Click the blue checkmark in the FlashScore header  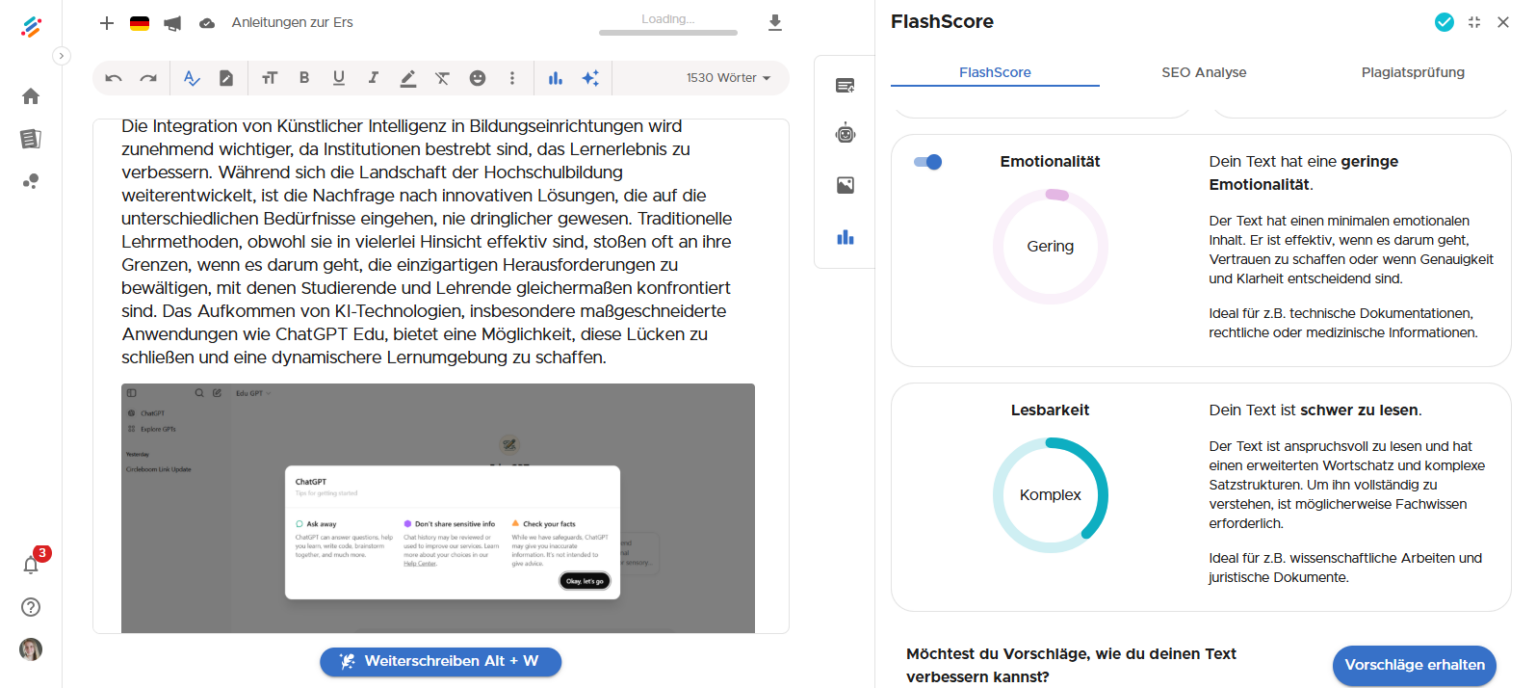(1444, 22)
